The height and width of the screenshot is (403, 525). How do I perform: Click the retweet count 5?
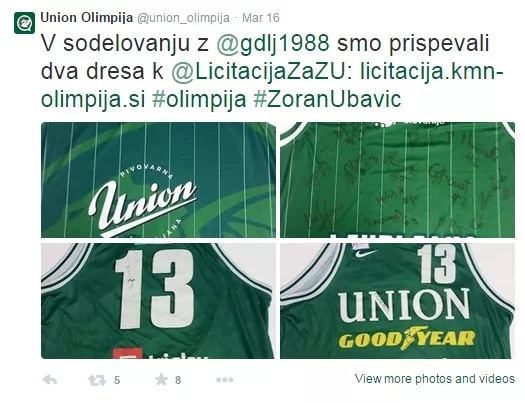pos(117,380)
